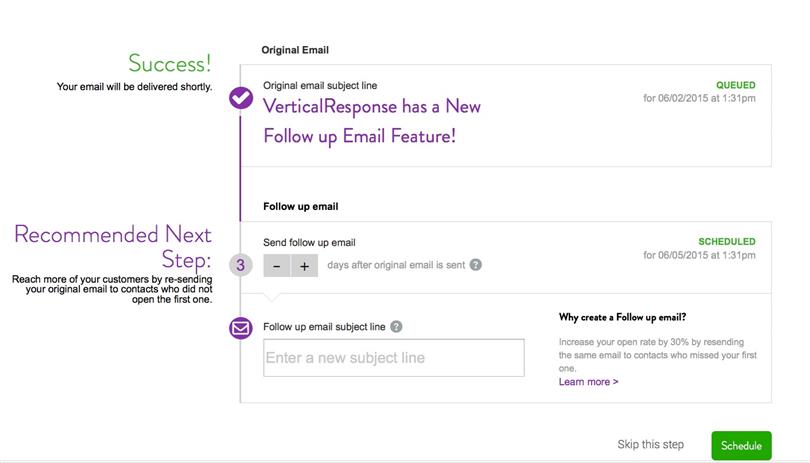
Task: Click the Success! heading text
Action: tap(170, 64)
